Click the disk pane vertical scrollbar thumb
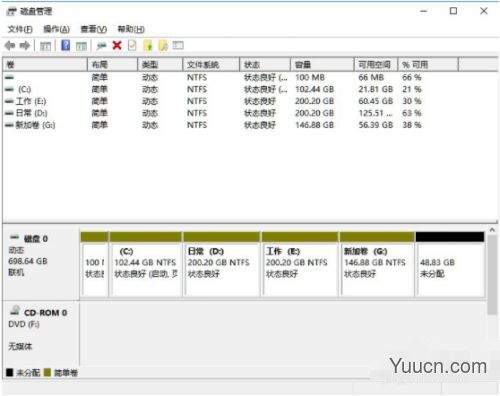The height and width of the screenshot is (396, 500). 492,275
